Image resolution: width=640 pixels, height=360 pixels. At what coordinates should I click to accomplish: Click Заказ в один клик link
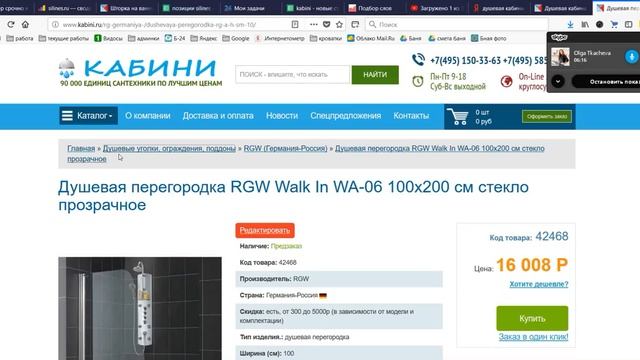[x=533, y=337]
